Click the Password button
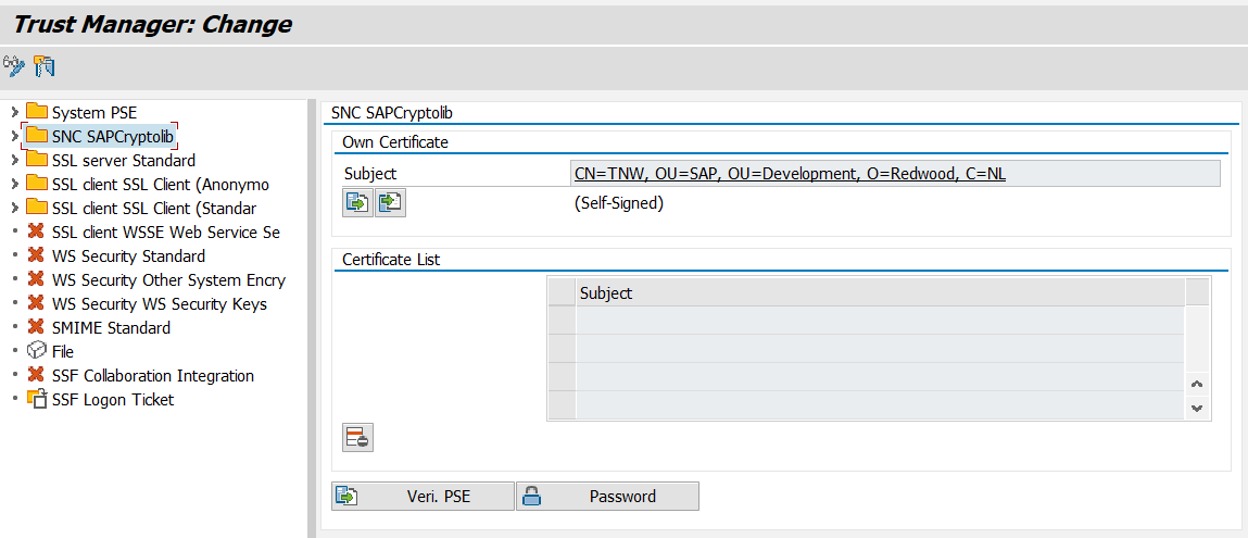The height and width of the screenshot is (538, 1248). (608, 496)
